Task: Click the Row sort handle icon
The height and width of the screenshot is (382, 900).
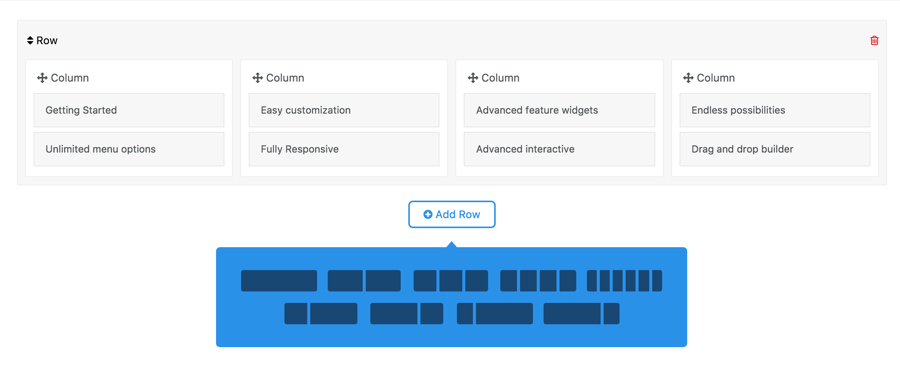Action: (30, 41)
